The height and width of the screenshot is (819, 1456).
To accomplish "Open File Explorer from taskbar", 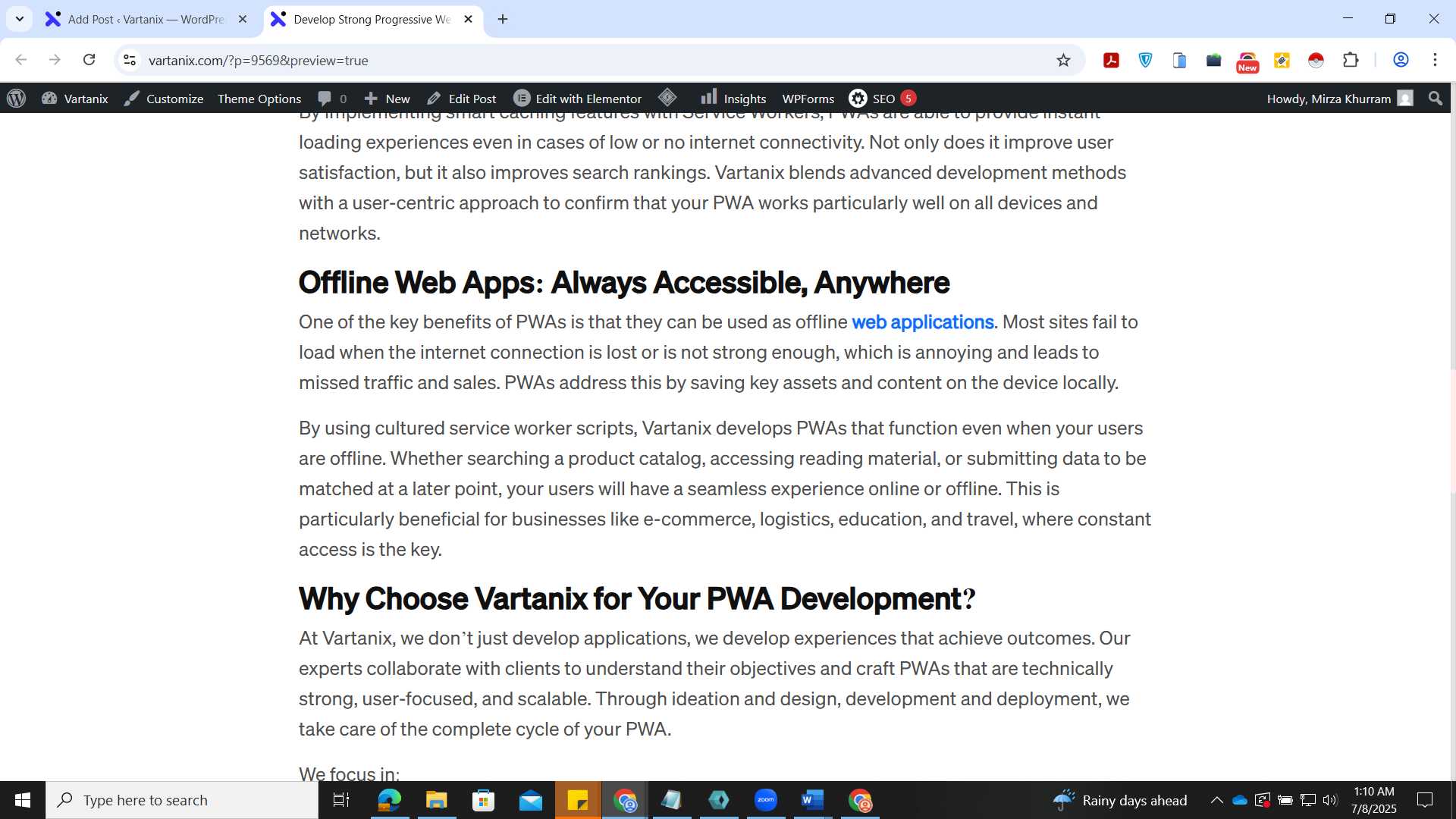I will pyautogui.click(x=436, y=800).
